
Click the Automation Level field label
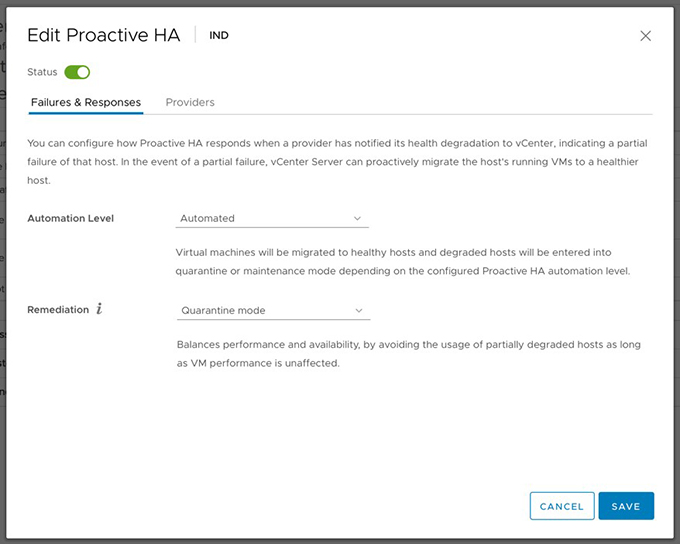click(70, 218)
